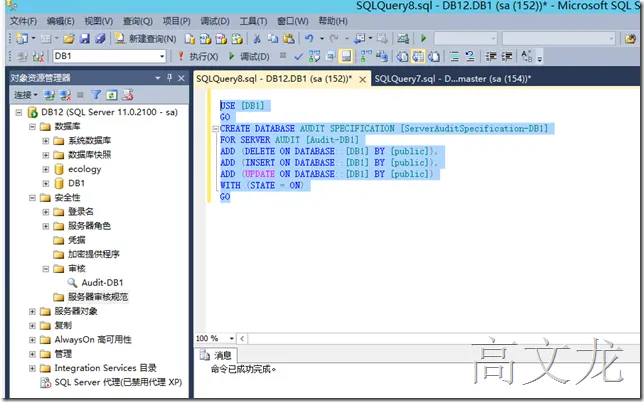Toggle the Object Explorer auto-hide pin
644x402 pixels.
170,78
